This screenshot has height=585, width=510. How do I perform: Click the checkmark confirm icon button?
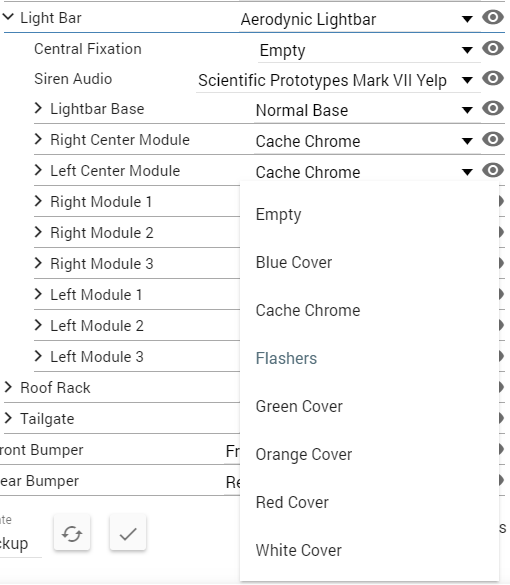click(128, 533)
